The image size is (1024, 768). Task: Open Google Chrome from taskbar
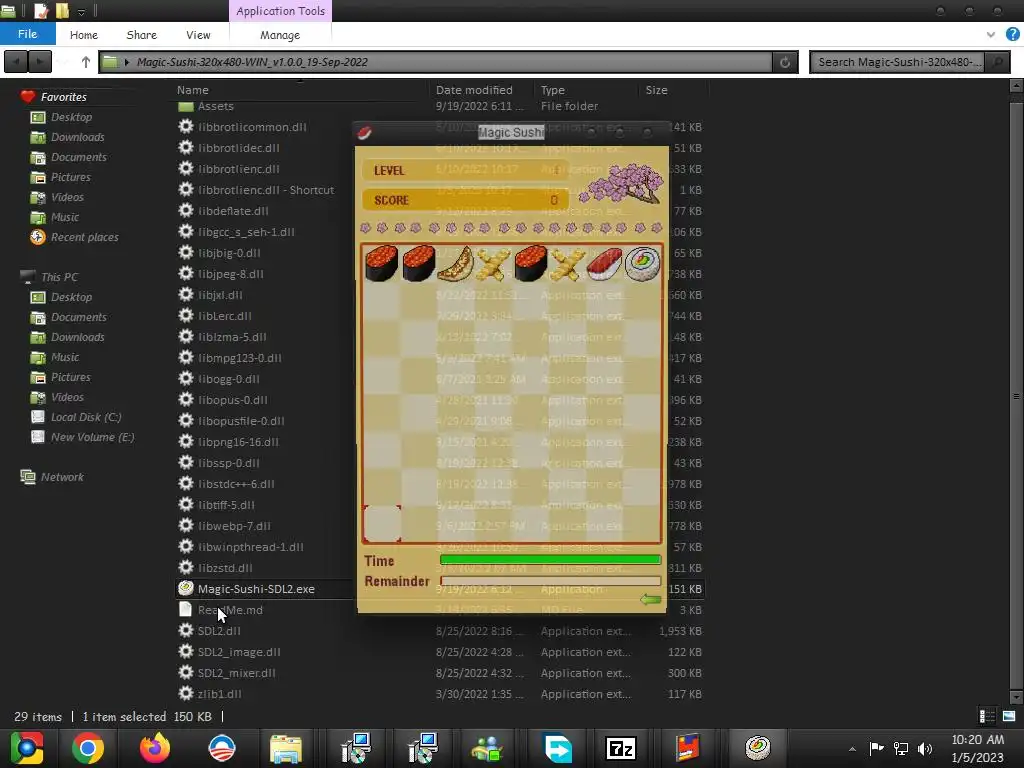click(88, 748)
